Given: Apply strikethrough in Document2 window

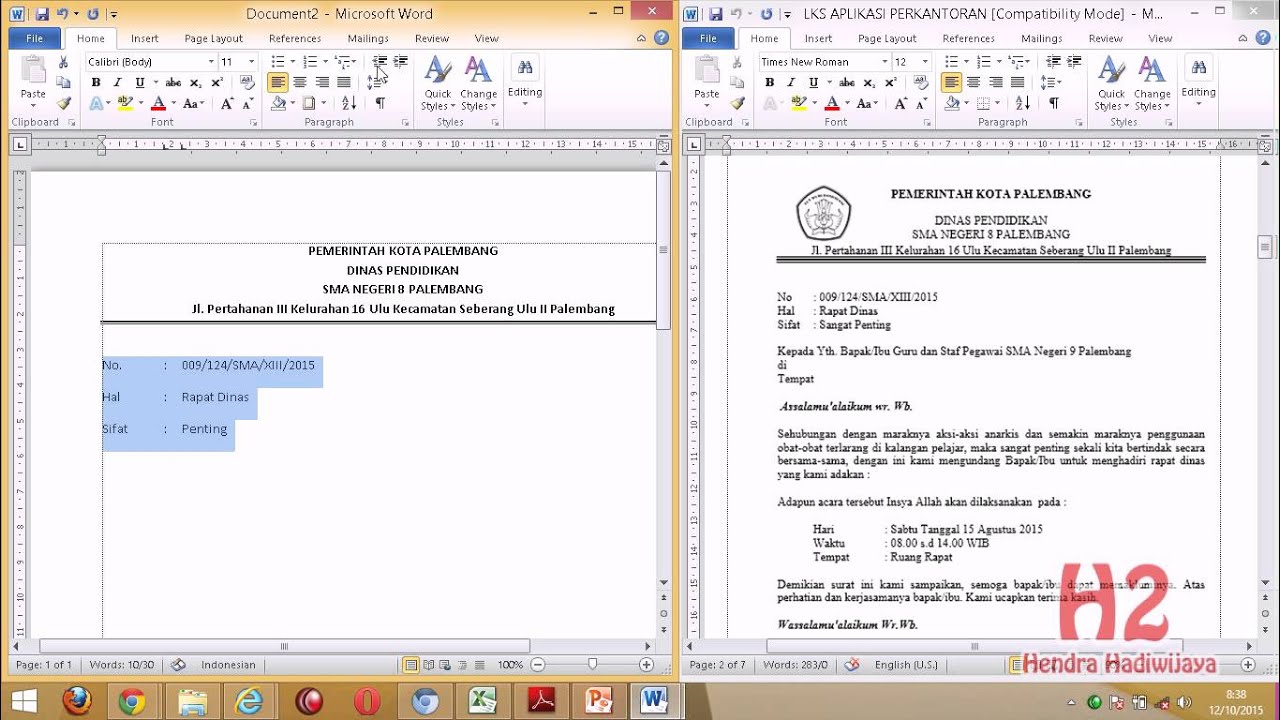Looking at the screenshot, I should pyautogui.click(x=173, y=82).
